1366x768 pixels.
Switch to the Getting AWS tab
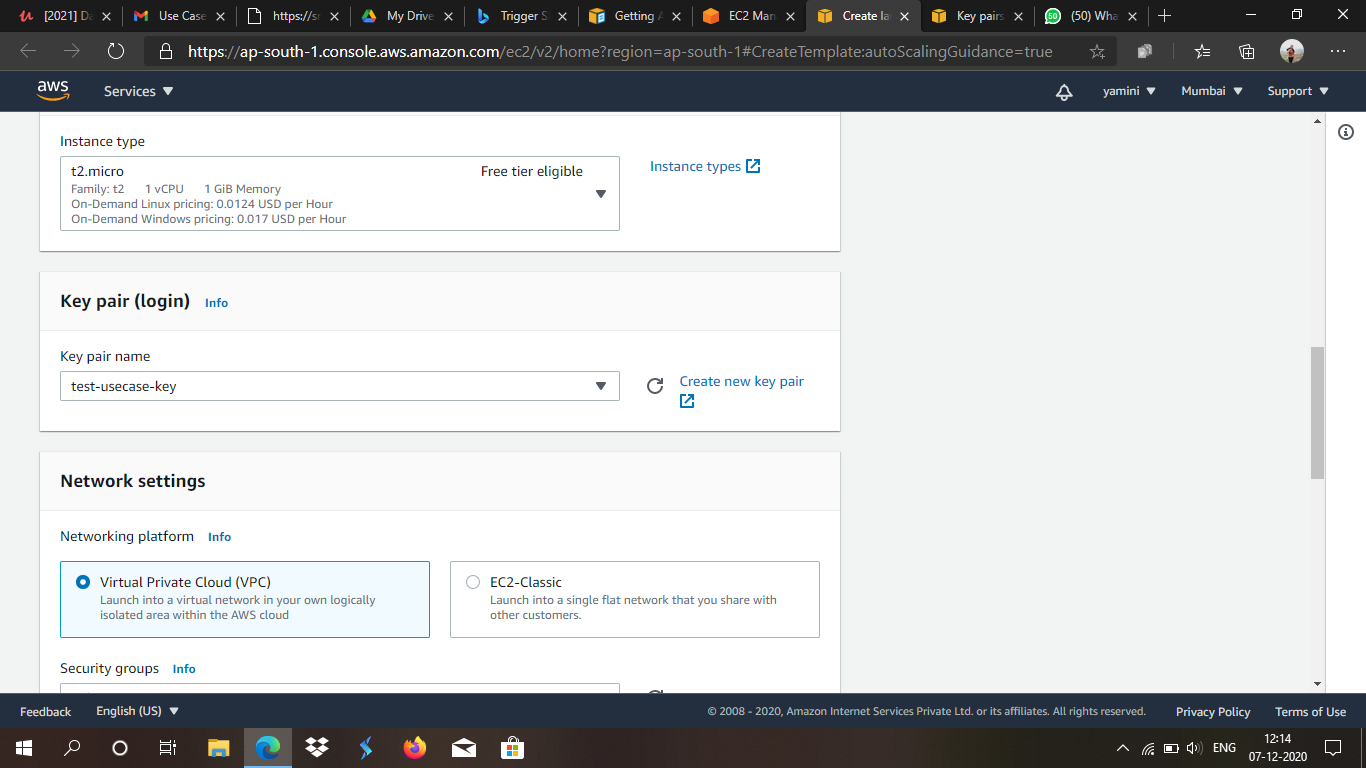[635, 16]
